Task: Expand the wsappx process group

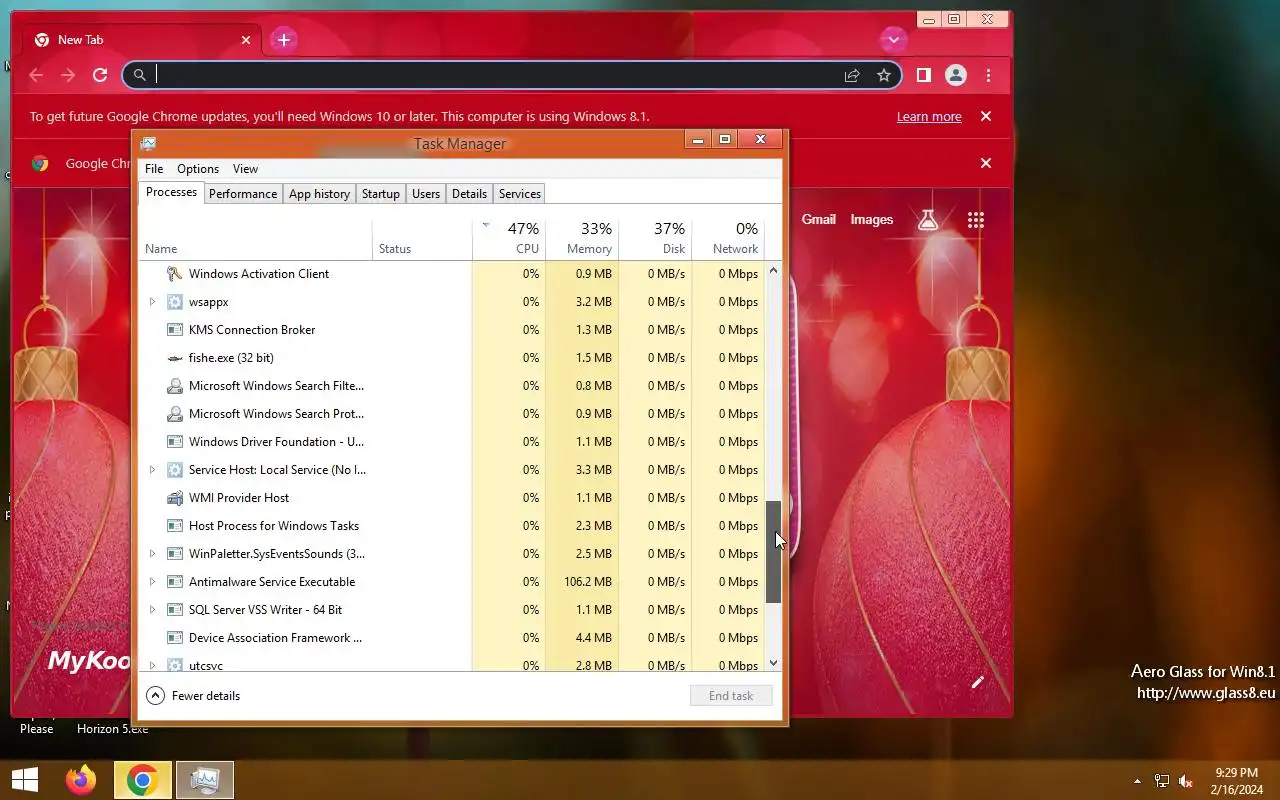Action: pyautogui.click(x=152, y=302)
